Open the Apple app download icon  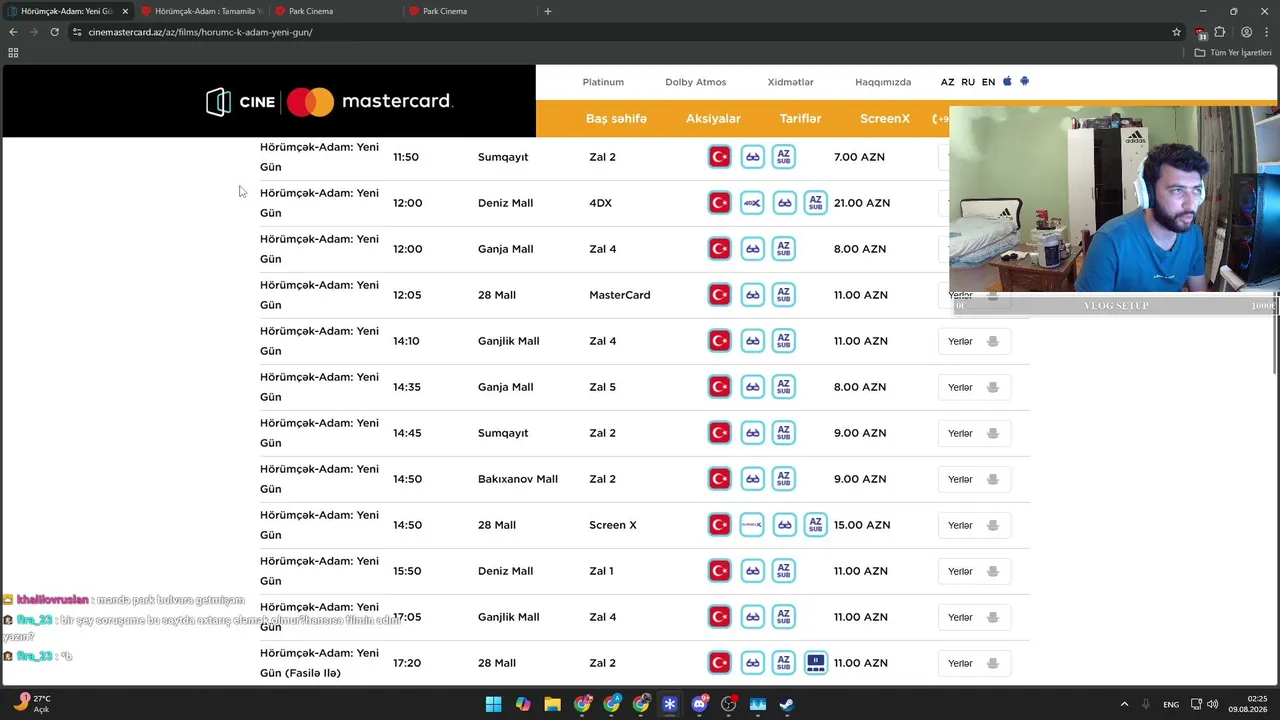[1007, 82]
